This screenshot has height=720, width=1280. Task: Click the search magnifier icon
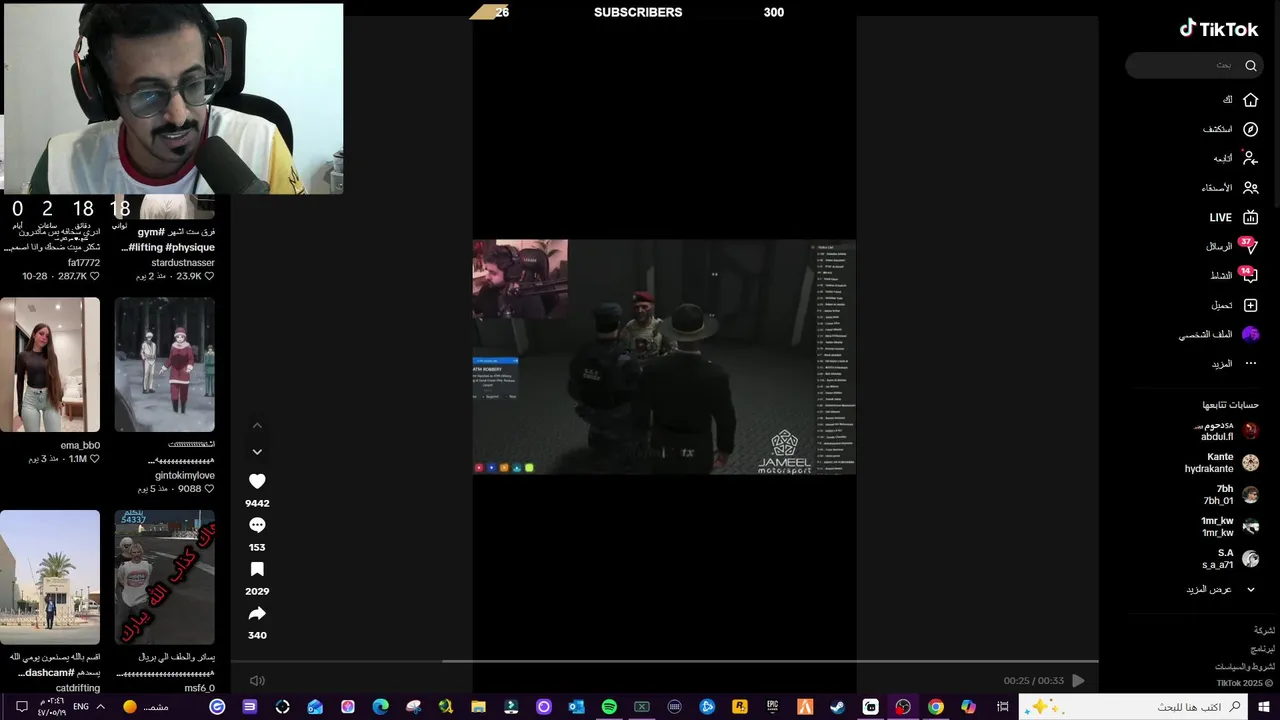(x=1250, y=66)
